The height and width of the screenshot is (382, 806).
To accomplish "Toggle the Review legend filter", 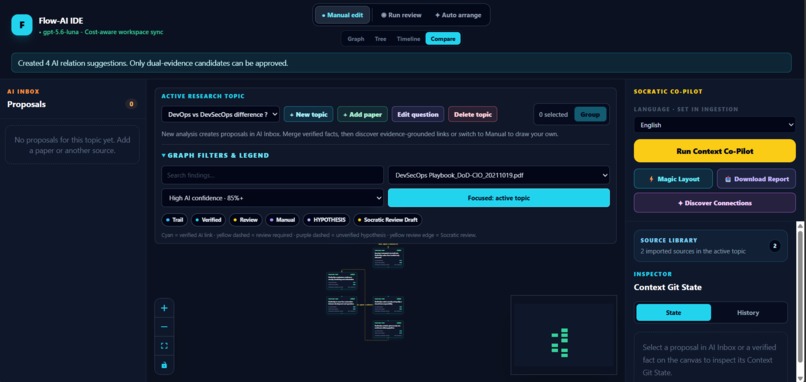I will 246,220.
